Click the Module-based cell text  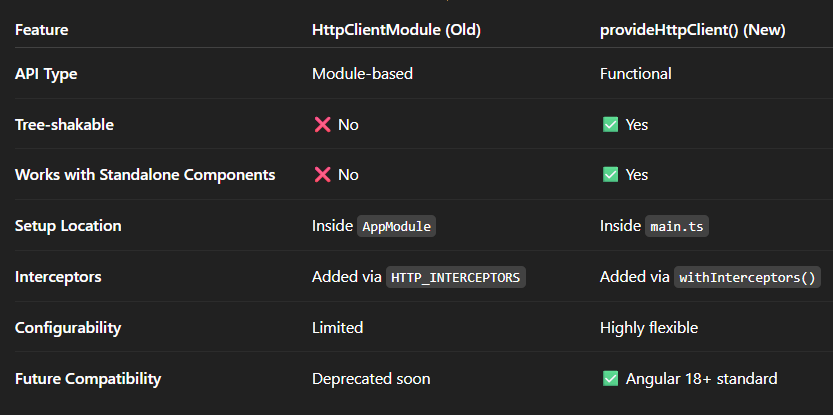click(x=362, y=73)
